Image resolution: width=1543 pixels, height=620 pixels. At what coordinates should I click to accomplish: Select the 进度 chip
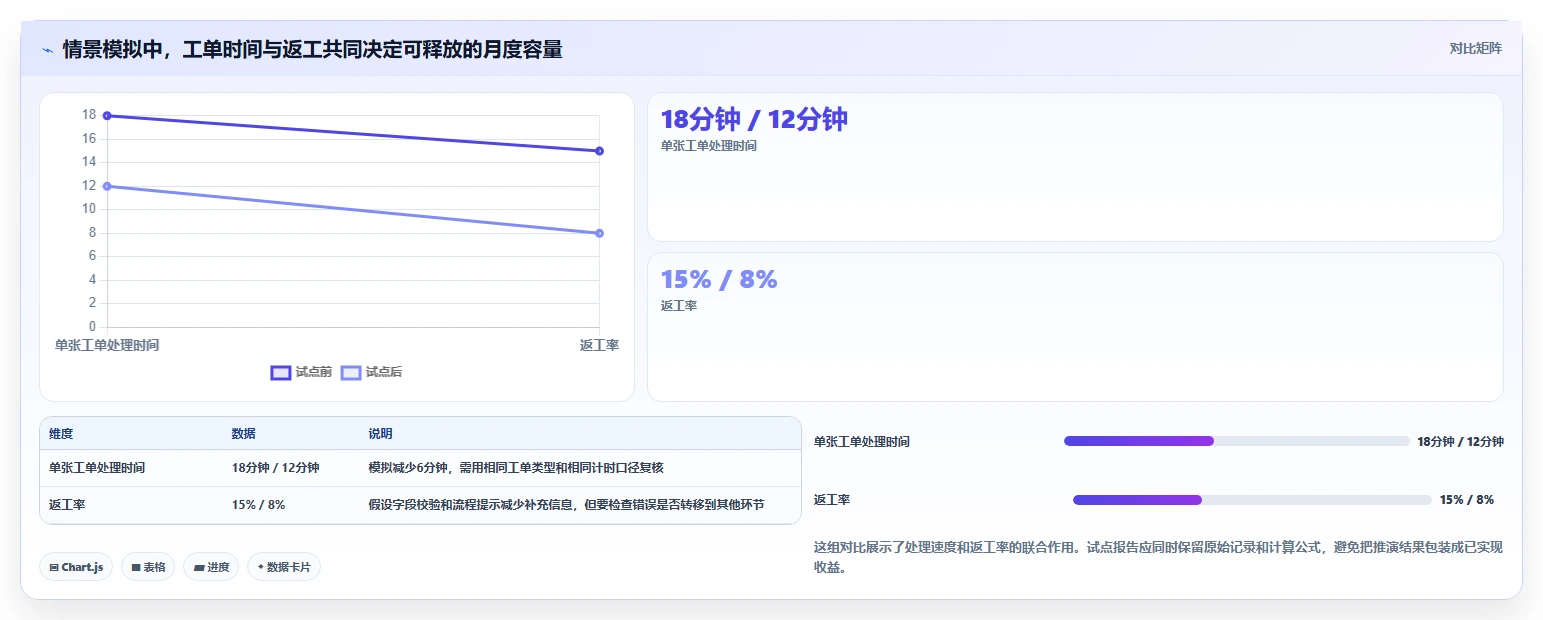211,567
